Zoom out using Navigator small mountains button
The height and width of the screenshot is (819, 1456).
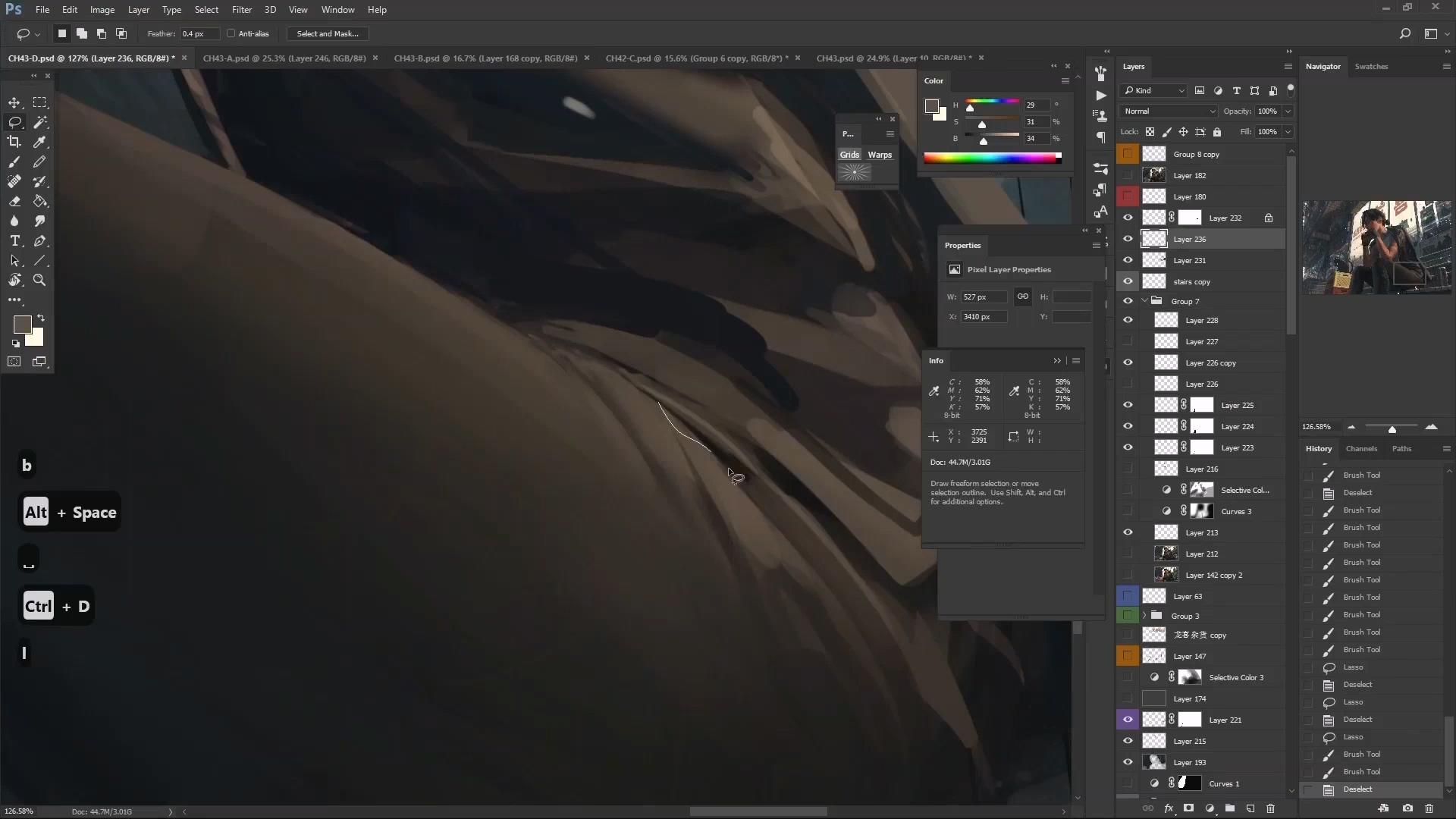[x=1351, y=427]
